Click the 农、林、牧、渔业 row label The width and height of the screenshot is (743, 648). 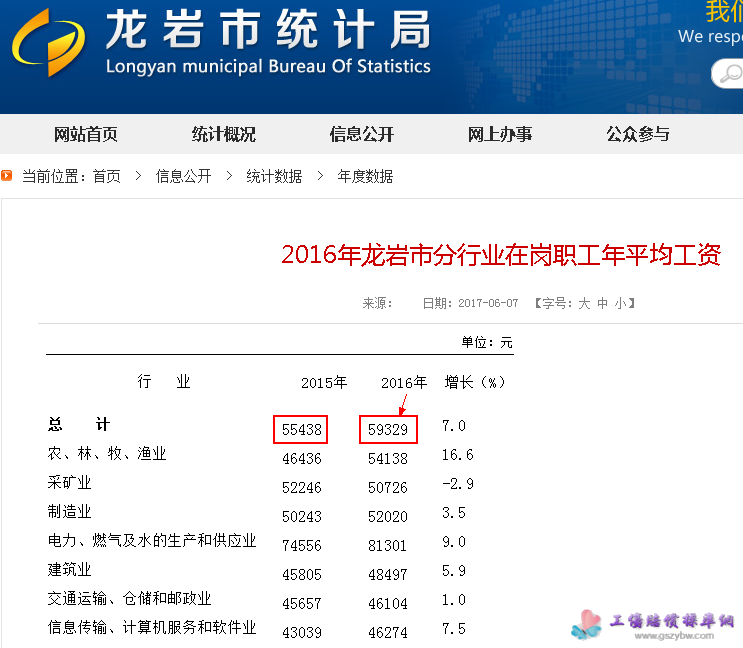pos(107,453)
